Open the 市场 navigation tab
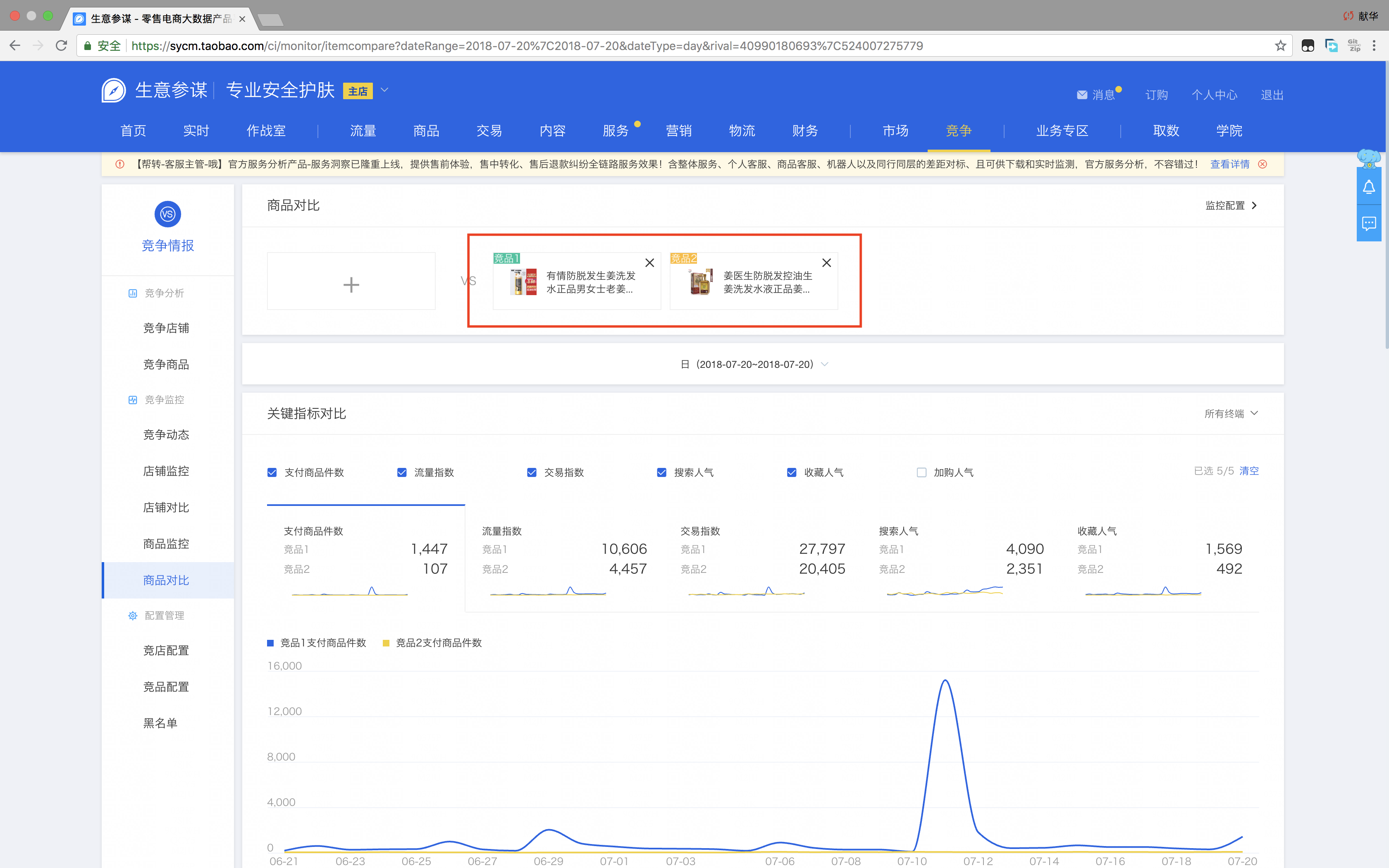The image size is (1389, 868). pos(895,131)
